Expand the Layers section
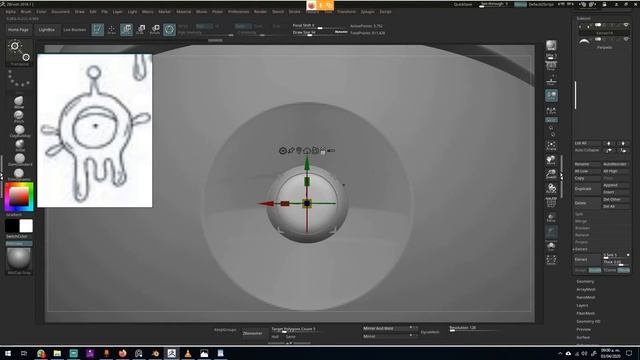This screenshot has height=360, width=640. point(582,305)
